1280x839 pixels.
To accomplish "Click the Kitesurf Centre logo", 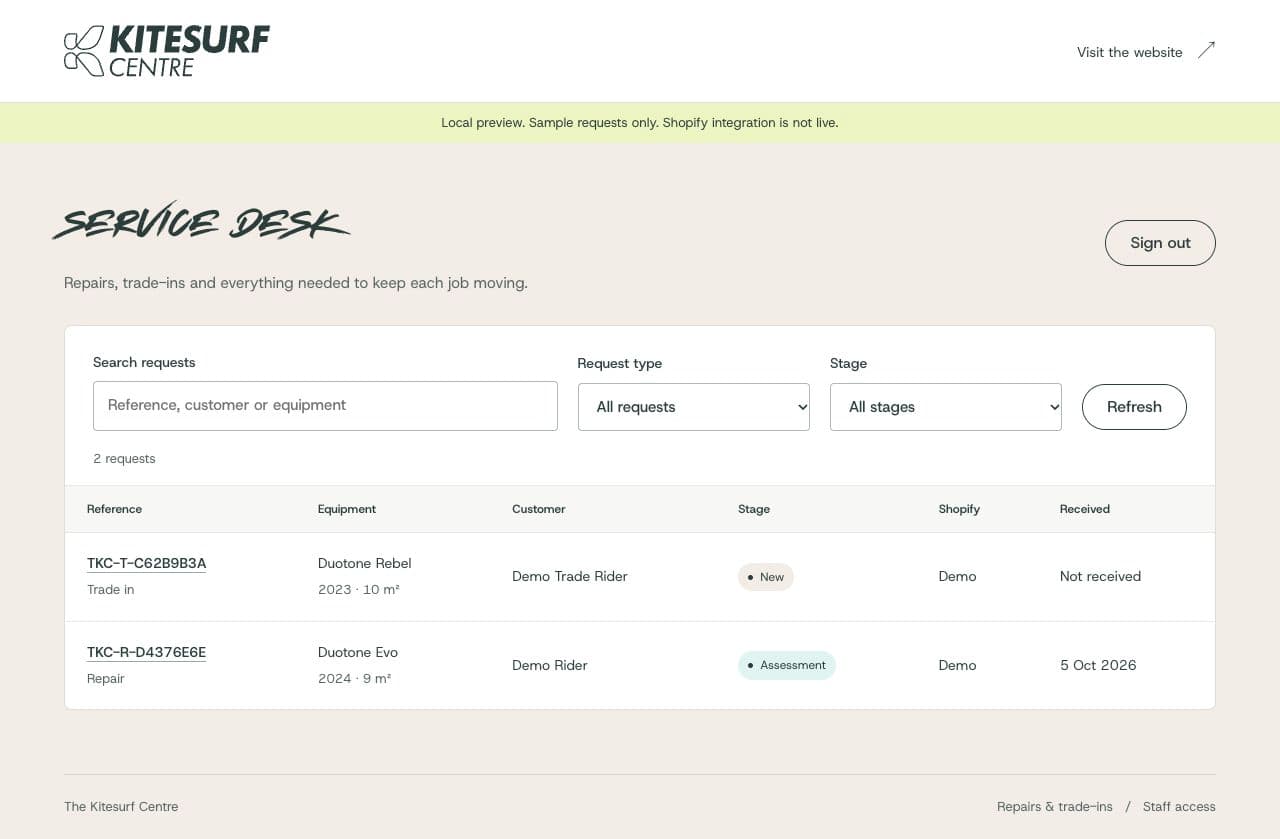I will (167, 51).
